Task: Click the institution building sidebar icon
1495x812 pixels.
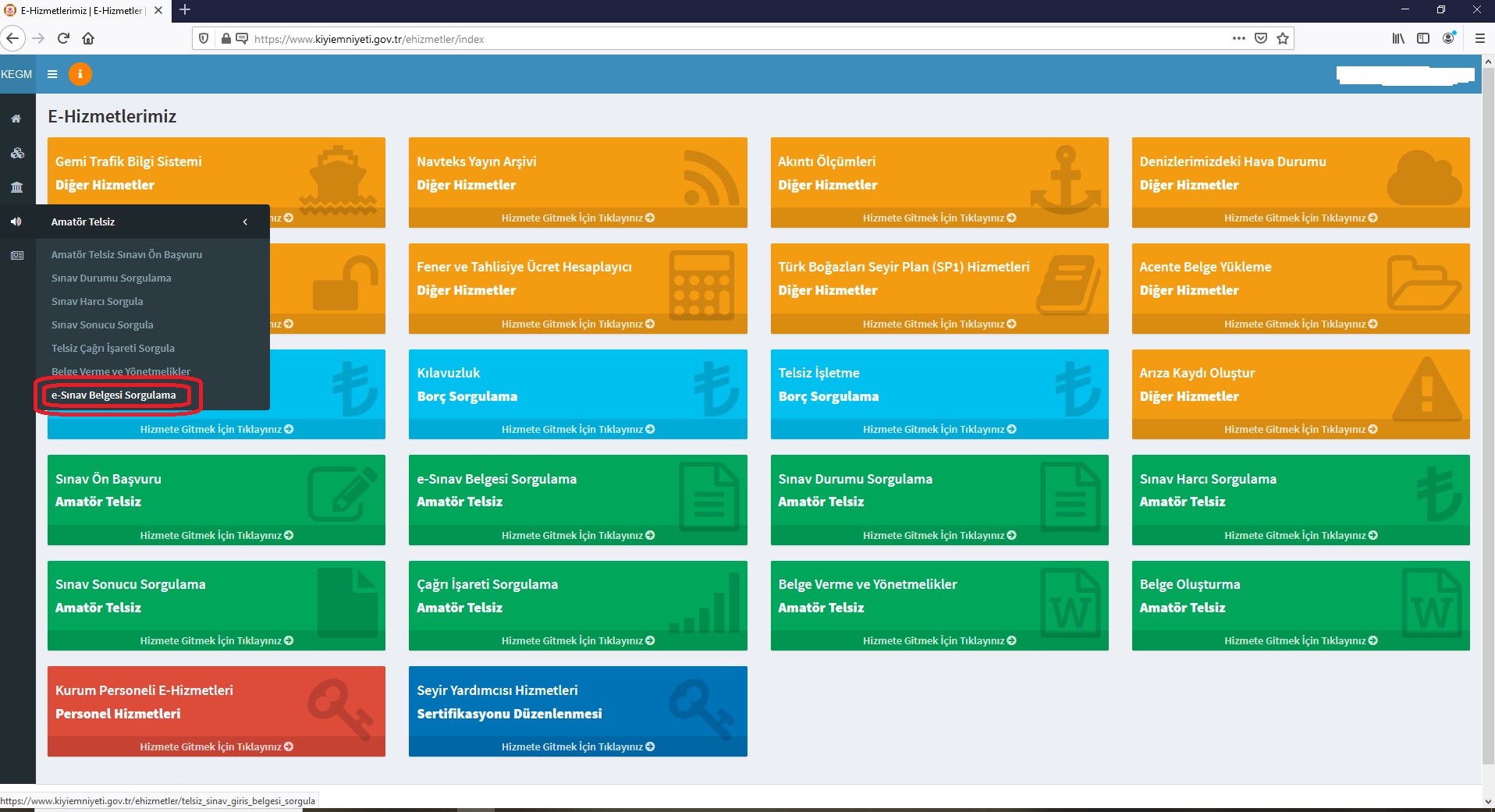Action: [16, 187]
